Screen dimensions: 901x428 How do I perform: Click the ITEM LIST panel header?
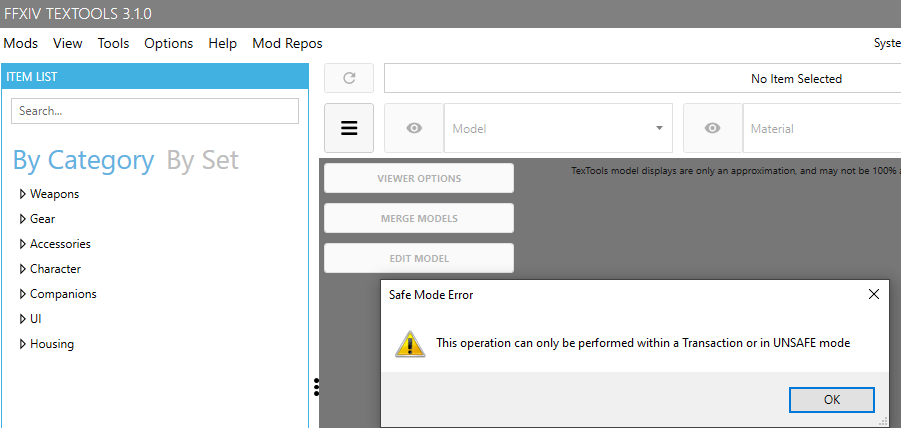[155, 76]
